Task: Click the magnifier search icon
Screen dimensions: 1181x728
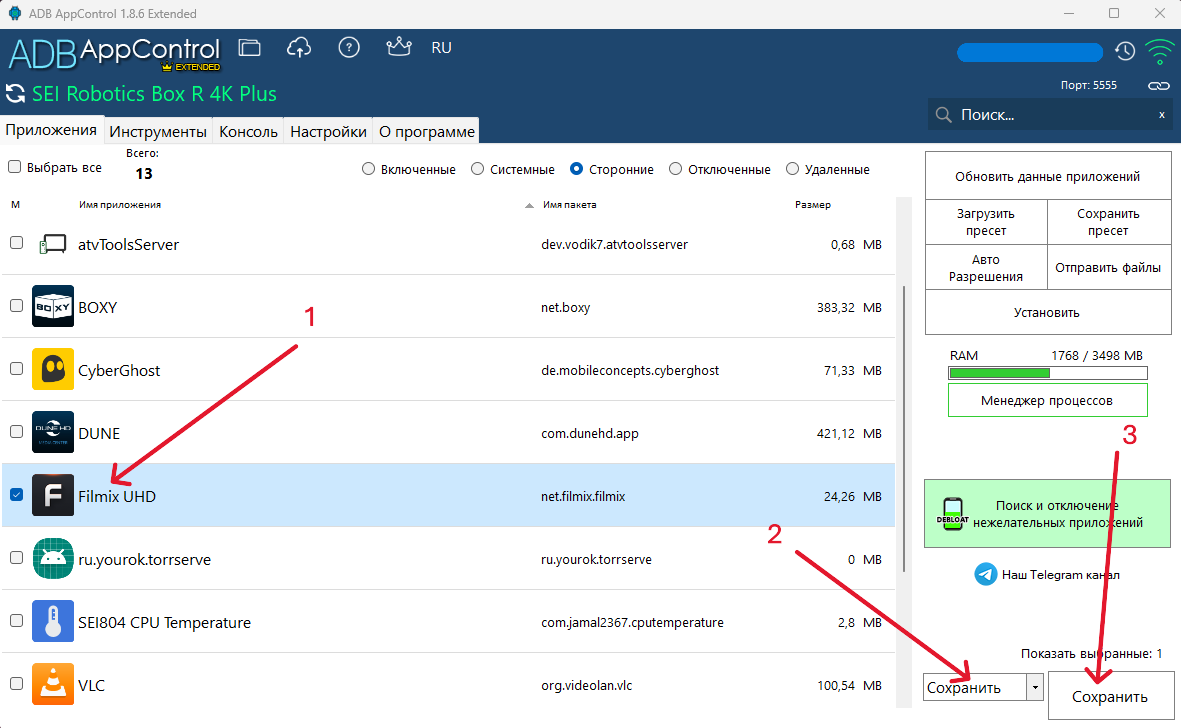Action: coord(943,115)
